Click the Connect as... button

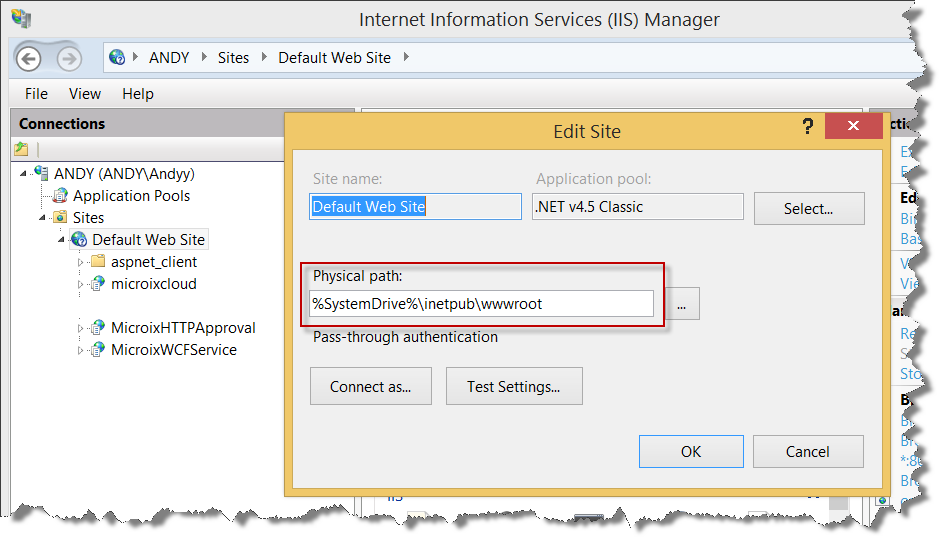tap(370, 387)
